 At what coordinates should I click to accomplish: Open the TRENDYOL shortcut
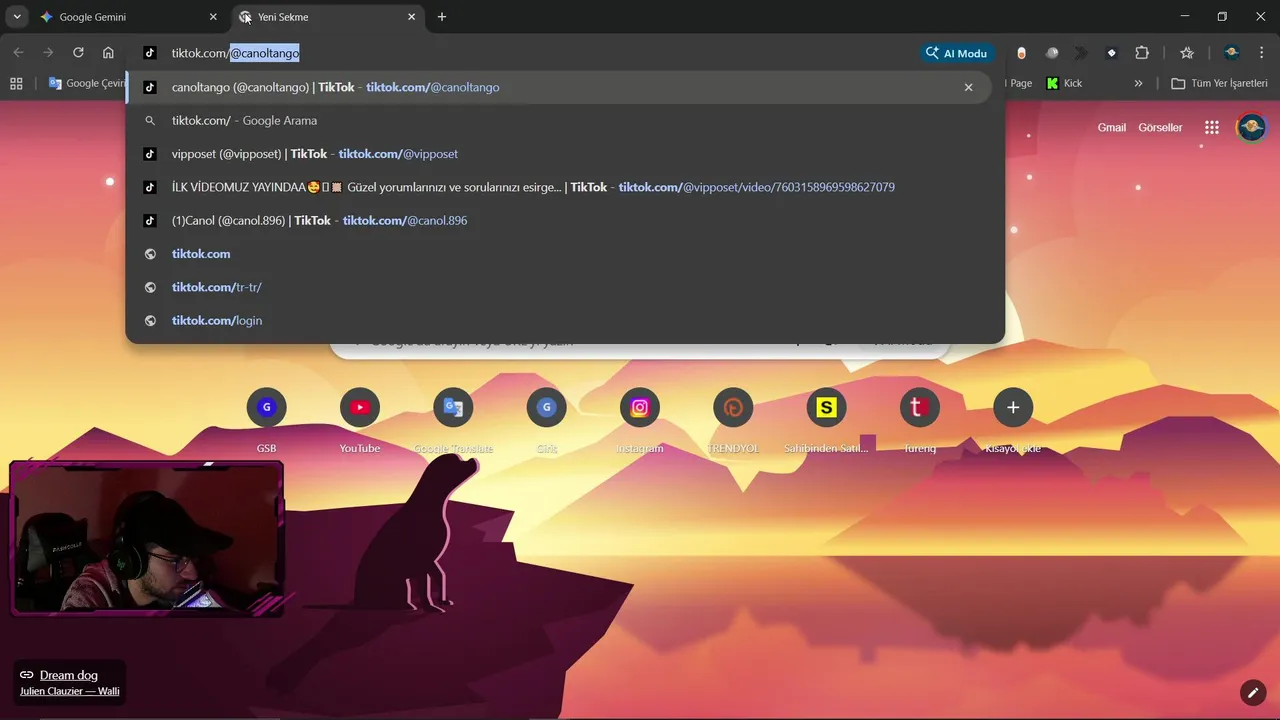coord(733,420)
